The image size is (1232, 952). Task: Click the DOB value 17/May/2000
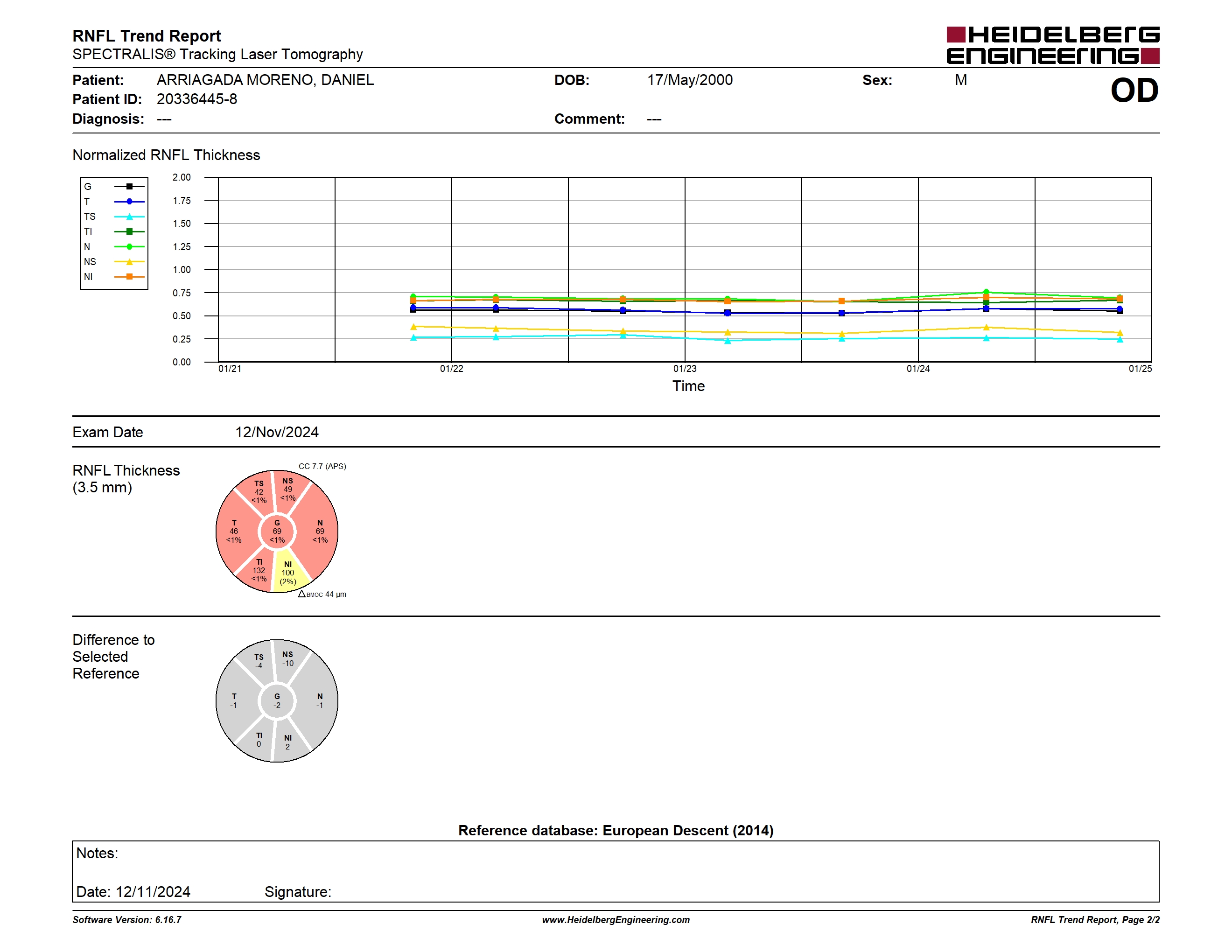[690, 79]
